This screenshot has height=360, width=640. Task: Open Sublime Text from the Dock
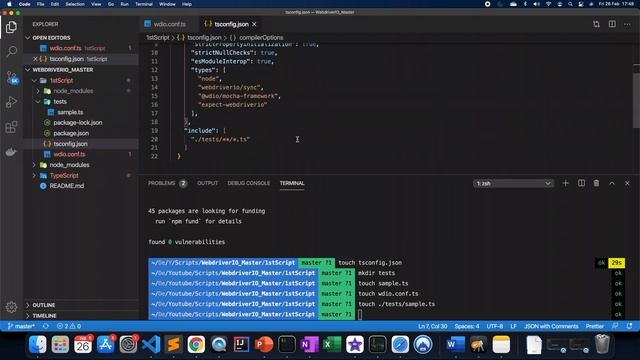point(173,344)
